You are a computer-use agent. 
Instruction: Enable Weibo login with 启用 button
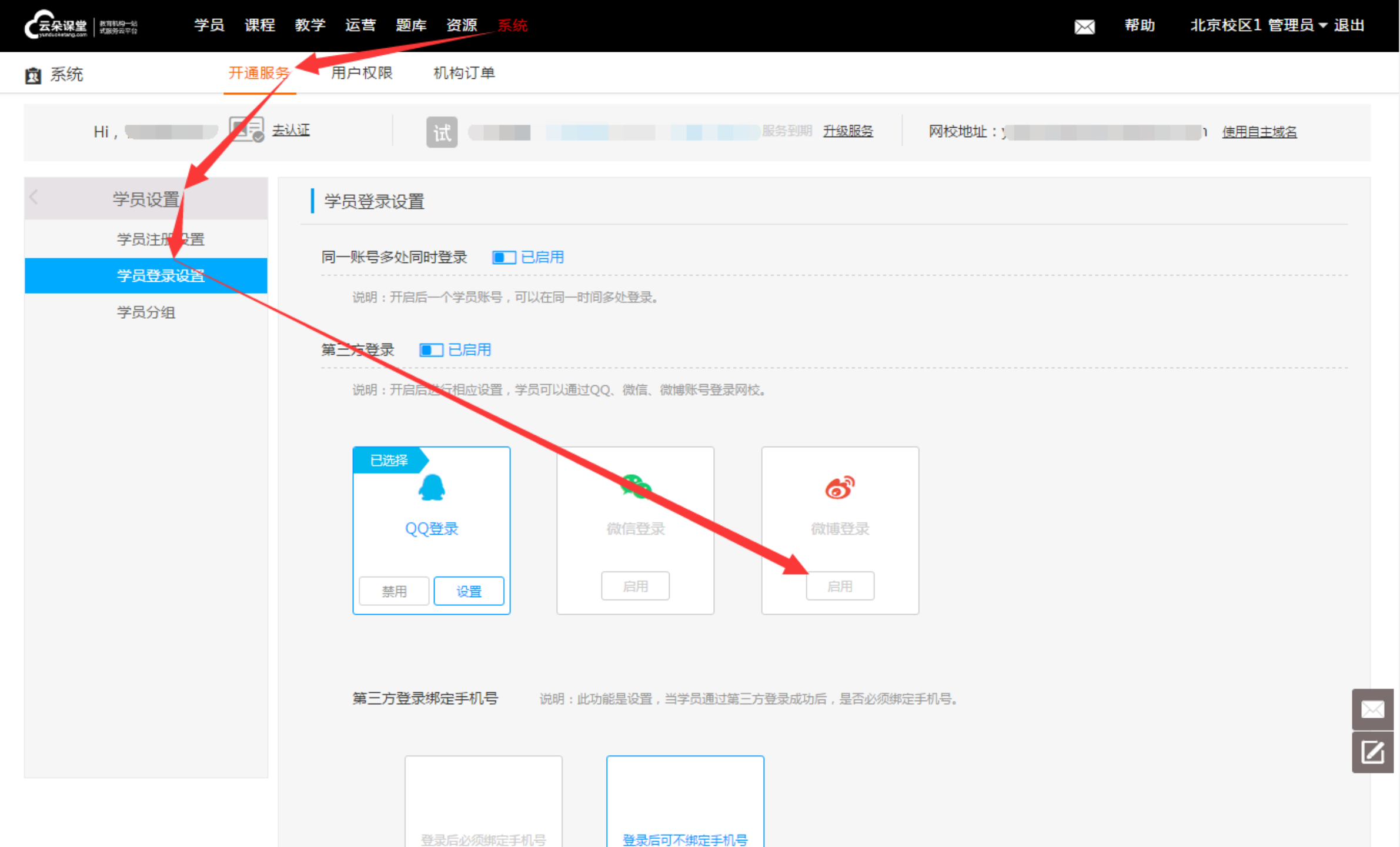[x=839, y=586]
